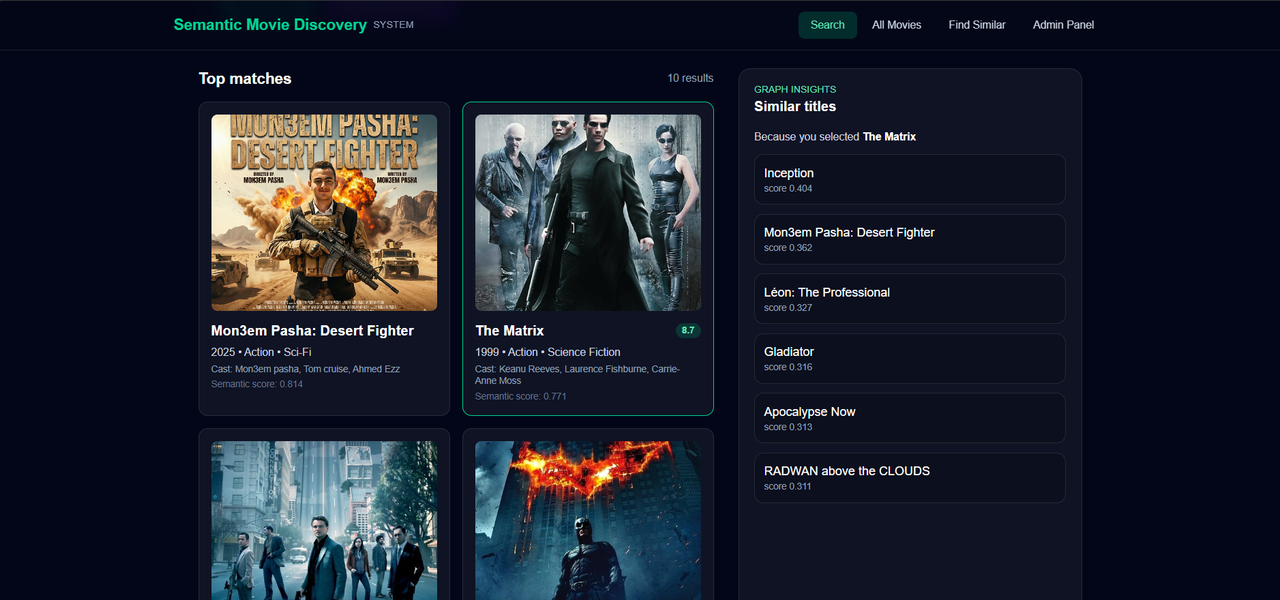Image resolution: width=1280 pixels, height=600 pixels.
Task: Click Semantic score: 0.814 text
Action: 257,384
